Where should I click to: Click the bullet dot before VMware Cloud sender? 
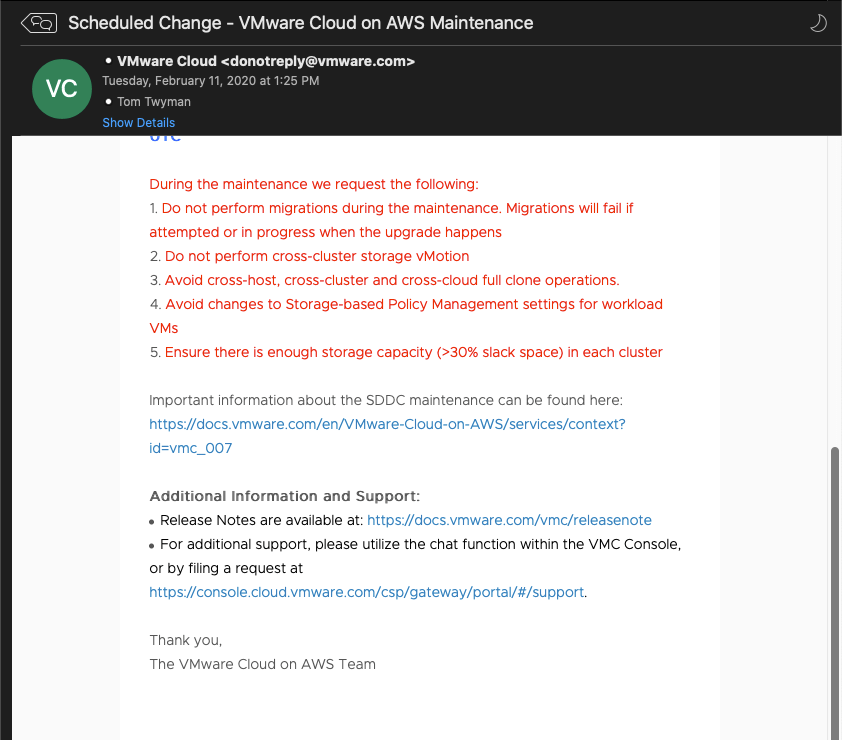pos(108,61)
